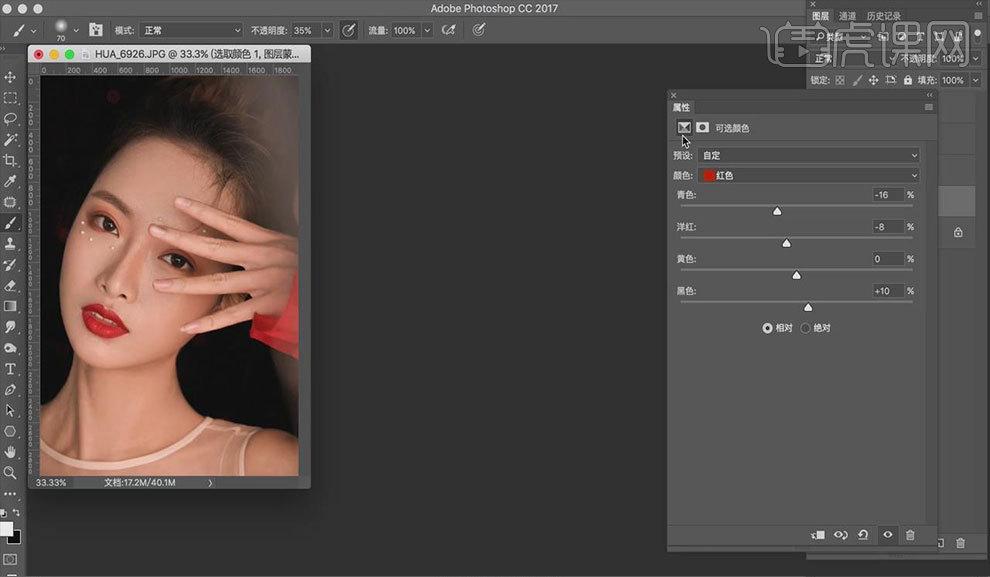
Task: Open the brush 模式 正常 dropdown
Action: [x=191, y=30]
